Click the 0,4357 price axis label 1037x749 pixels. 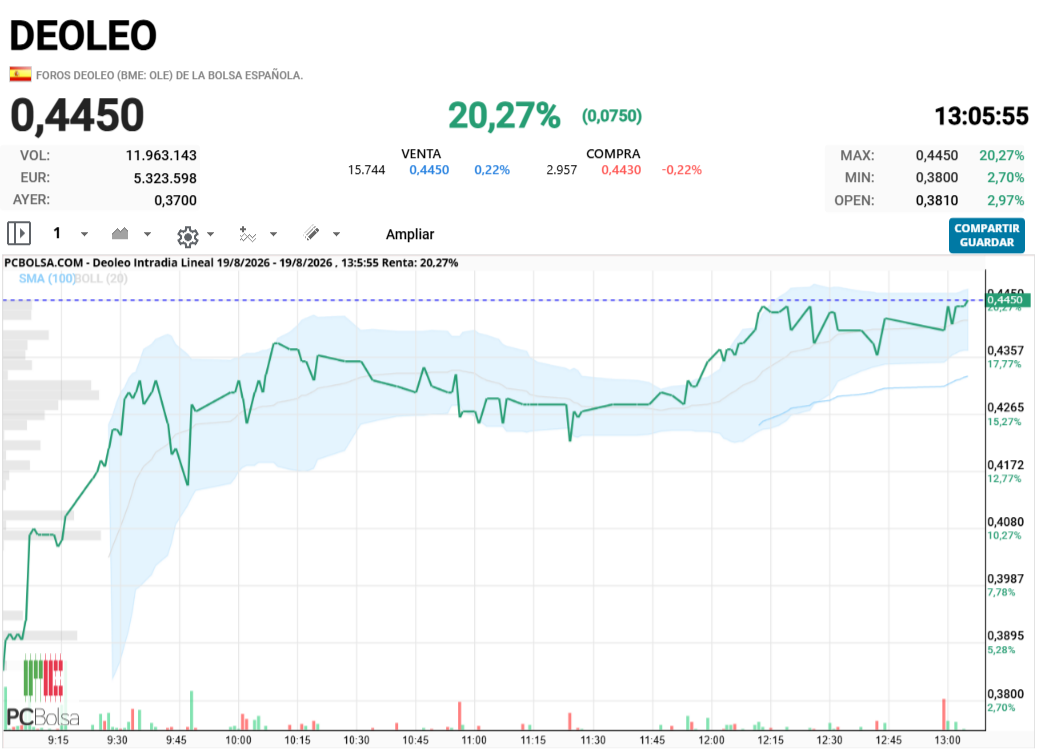coord(1005,350)
